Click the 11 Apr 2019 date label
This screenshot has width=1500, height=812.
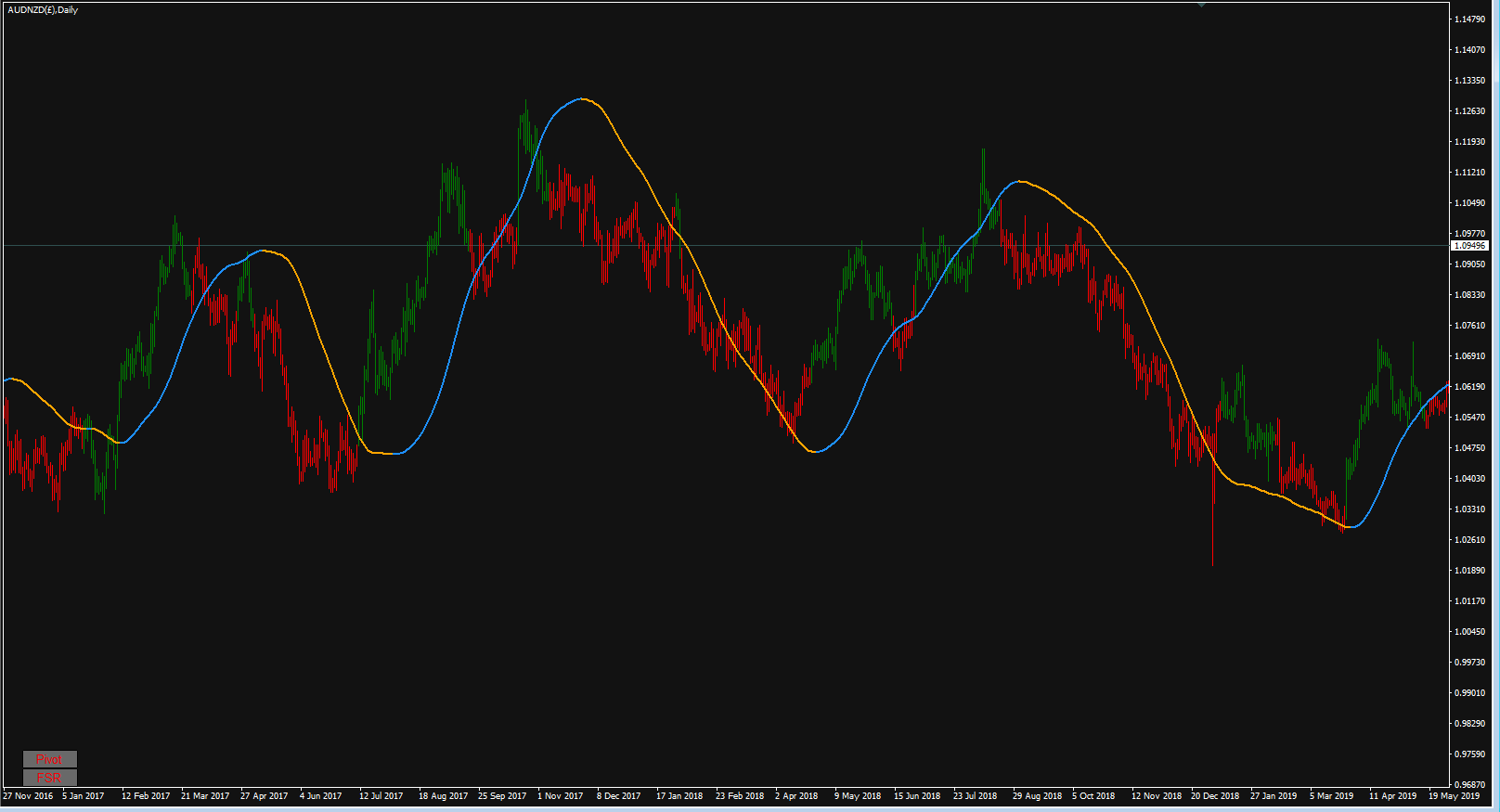[1393, 796]
